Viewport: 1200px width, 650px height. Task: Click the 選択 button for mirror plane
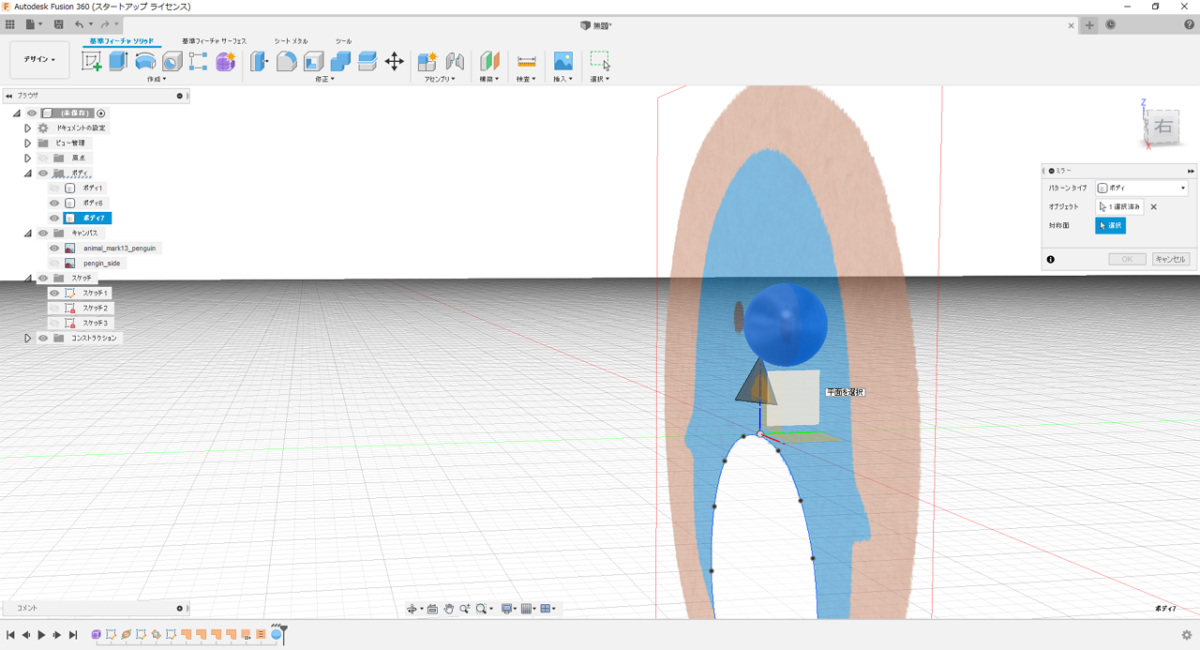[x=1110, y=226]
